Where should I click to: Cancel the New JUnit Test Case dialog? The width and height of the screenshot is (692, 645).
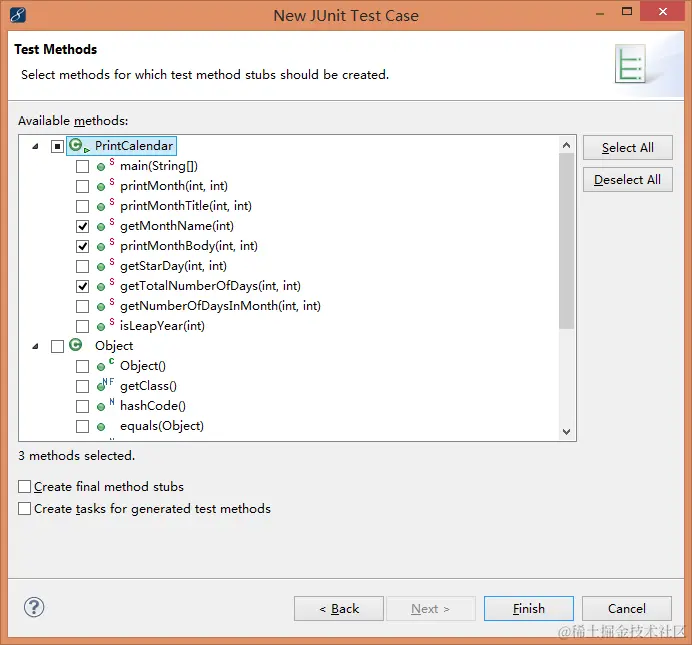point(627,609)
